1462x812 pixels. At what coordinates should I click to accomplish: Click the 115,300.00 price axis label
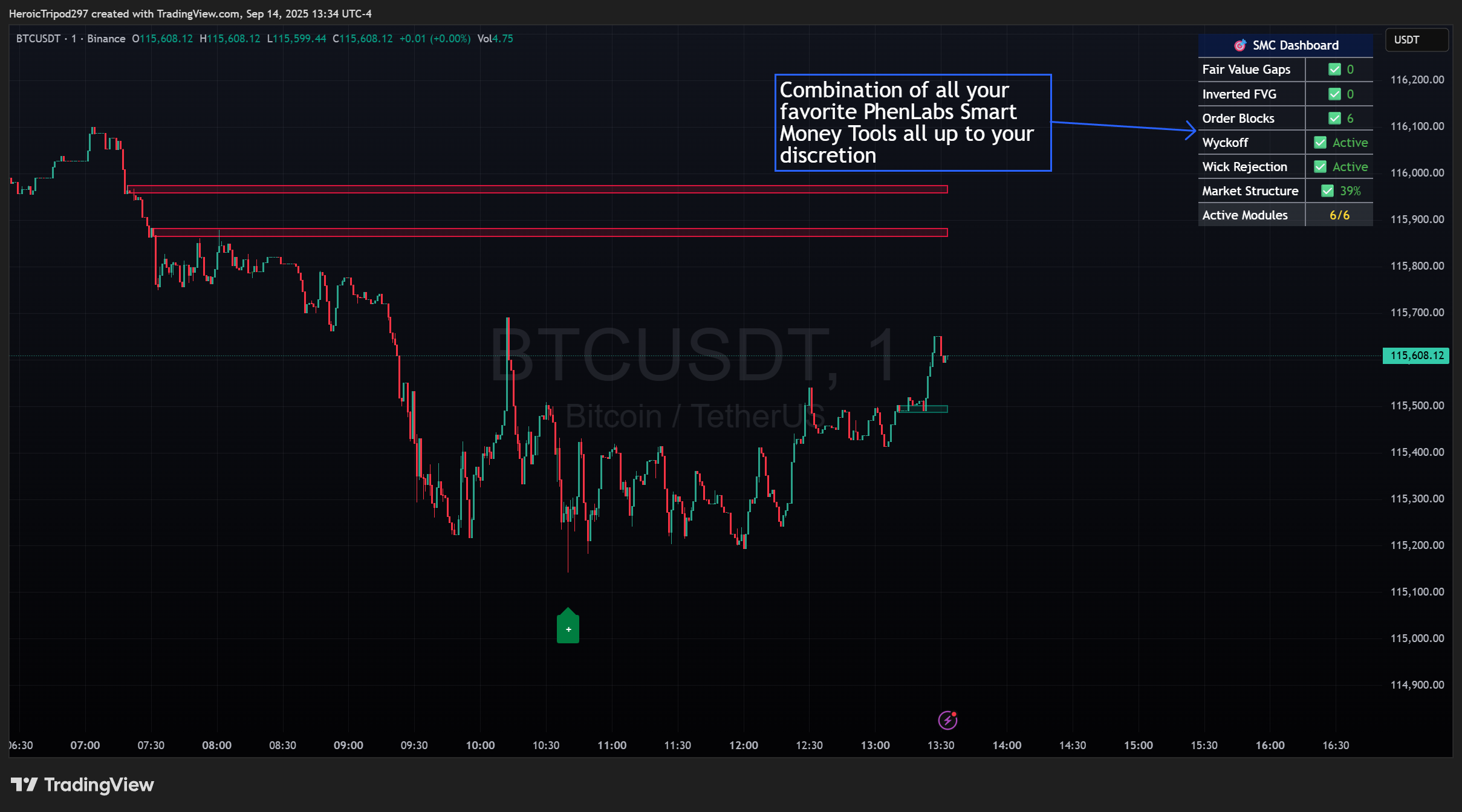(1417, 499)
